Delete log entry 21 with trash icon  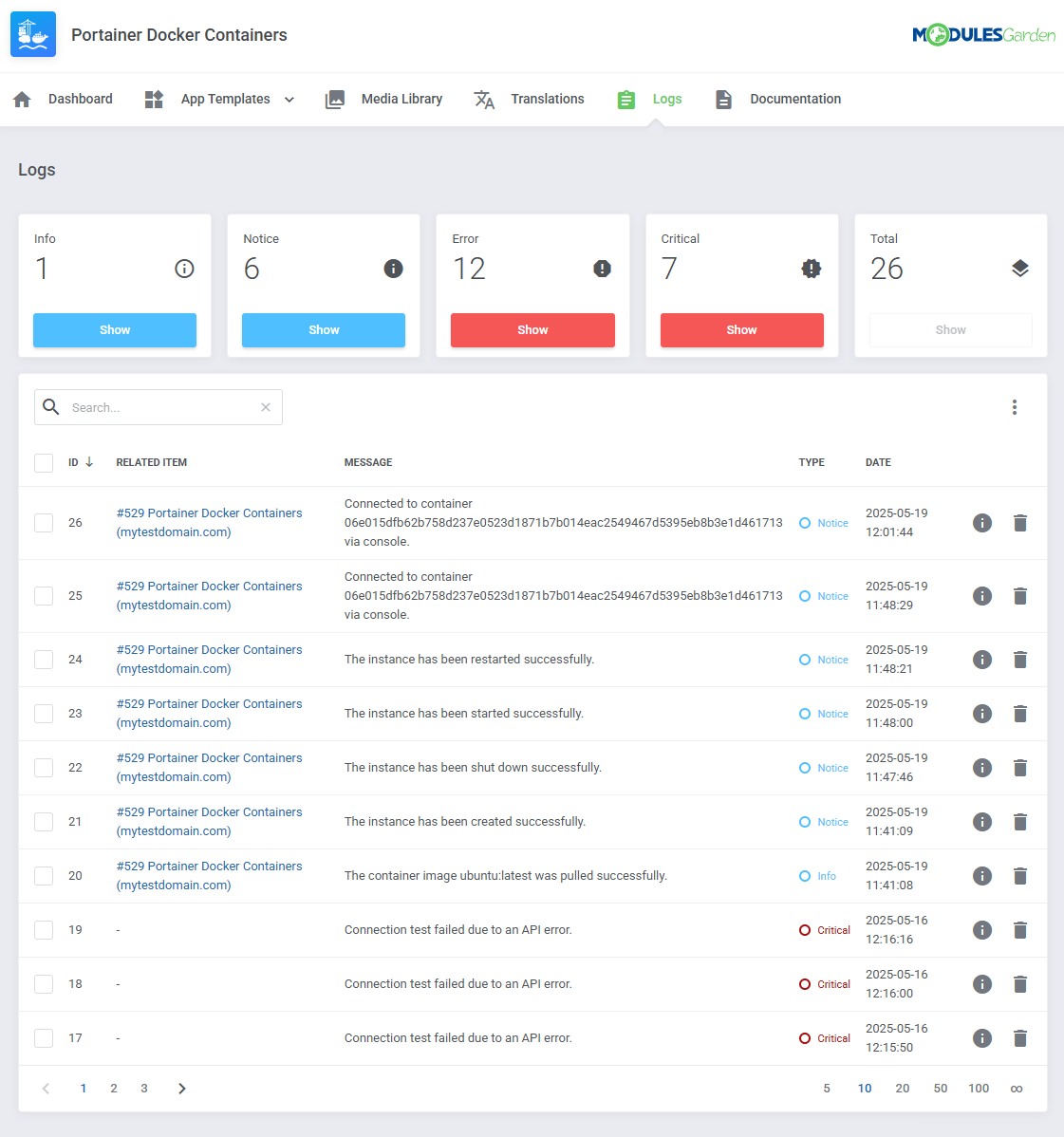tap(1019, 822)
